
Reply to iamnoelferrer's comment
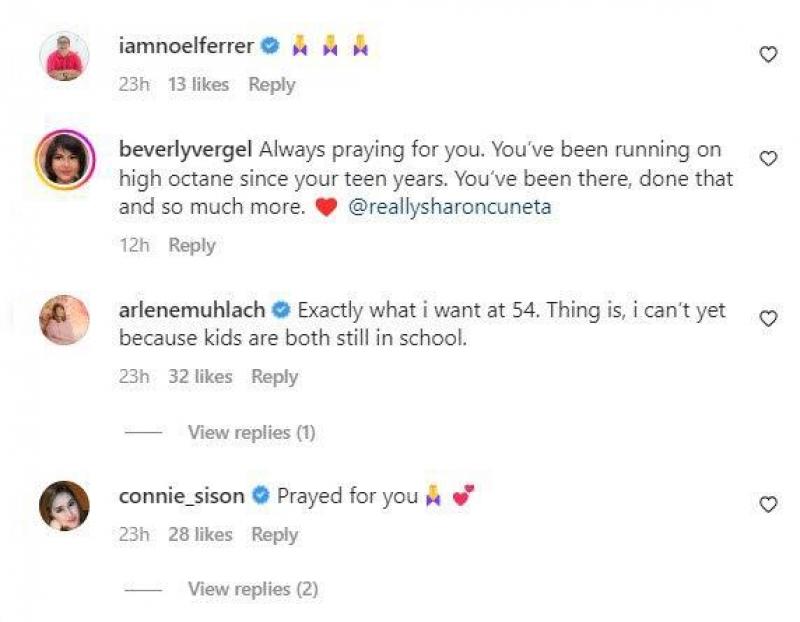(272, 85)
